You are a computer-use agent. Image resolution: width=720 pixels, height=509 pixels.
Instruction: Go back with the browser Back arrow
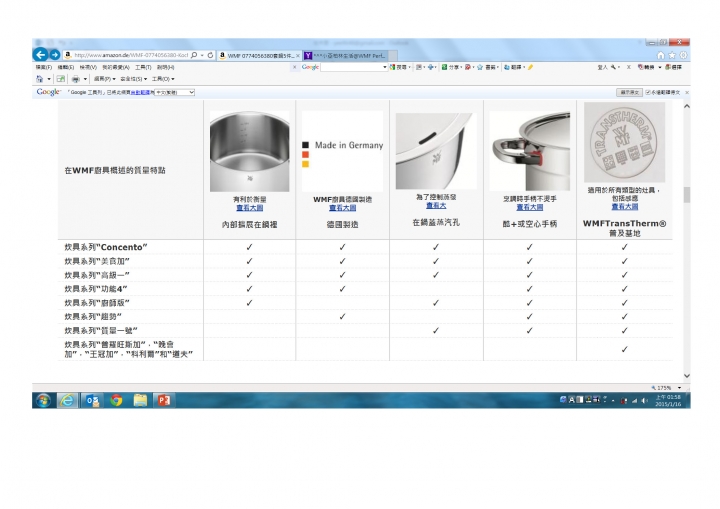point(40,55)
